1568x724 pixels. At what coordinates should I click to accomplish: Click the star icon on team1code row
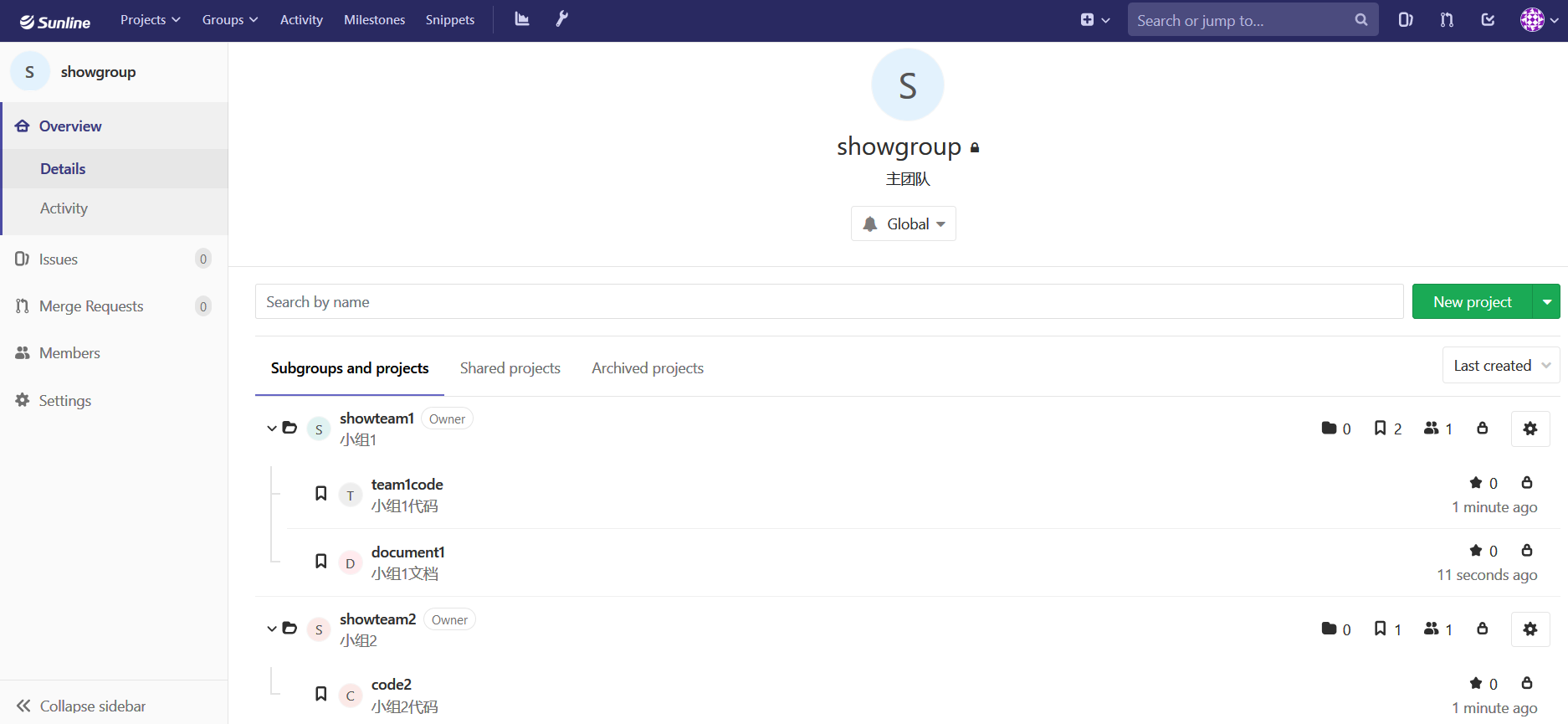[1476, 483]
